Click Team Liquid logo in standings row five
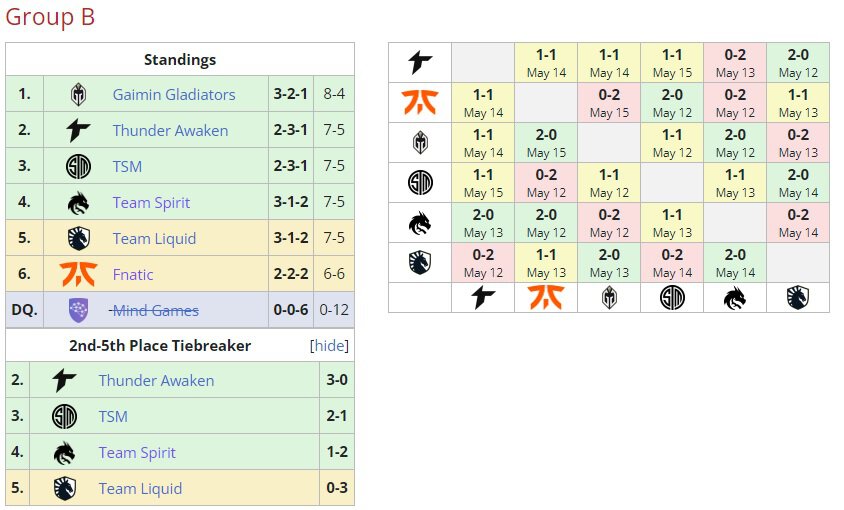The width and height of the screenshot is (844, 510). (79, 239)
